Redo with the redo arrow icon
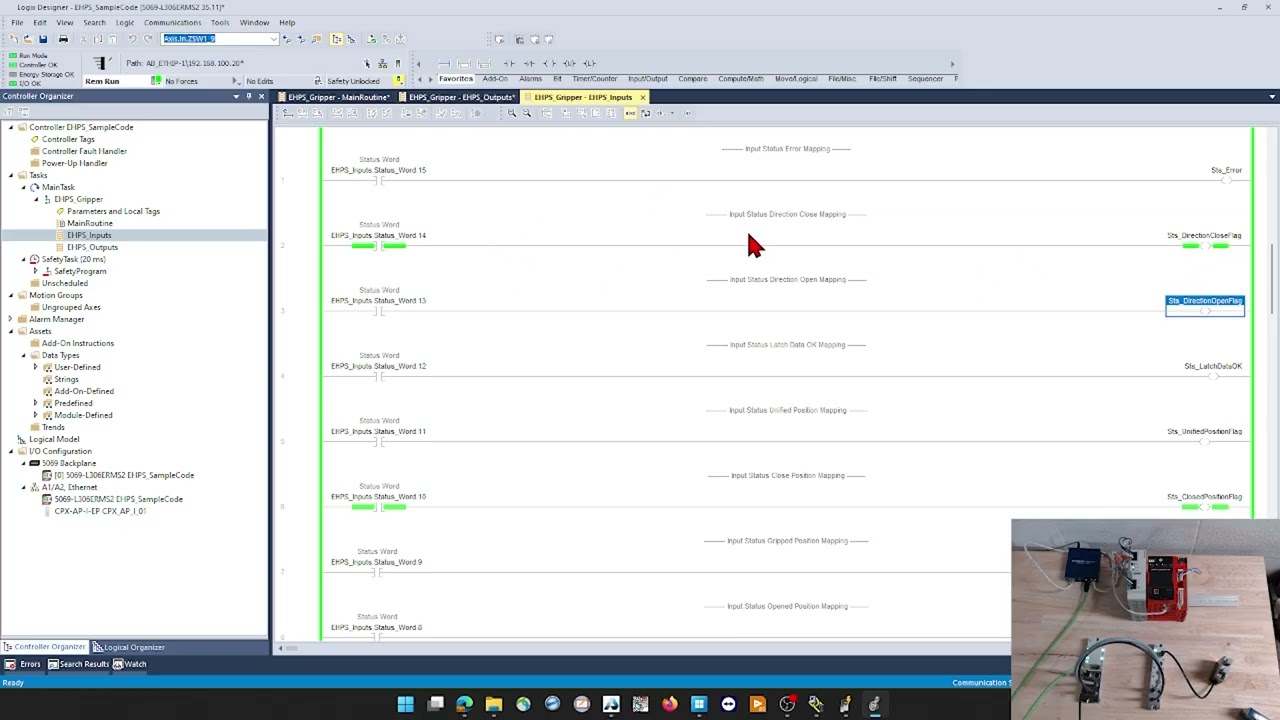 pyautogui.click(x=148, y=39)
